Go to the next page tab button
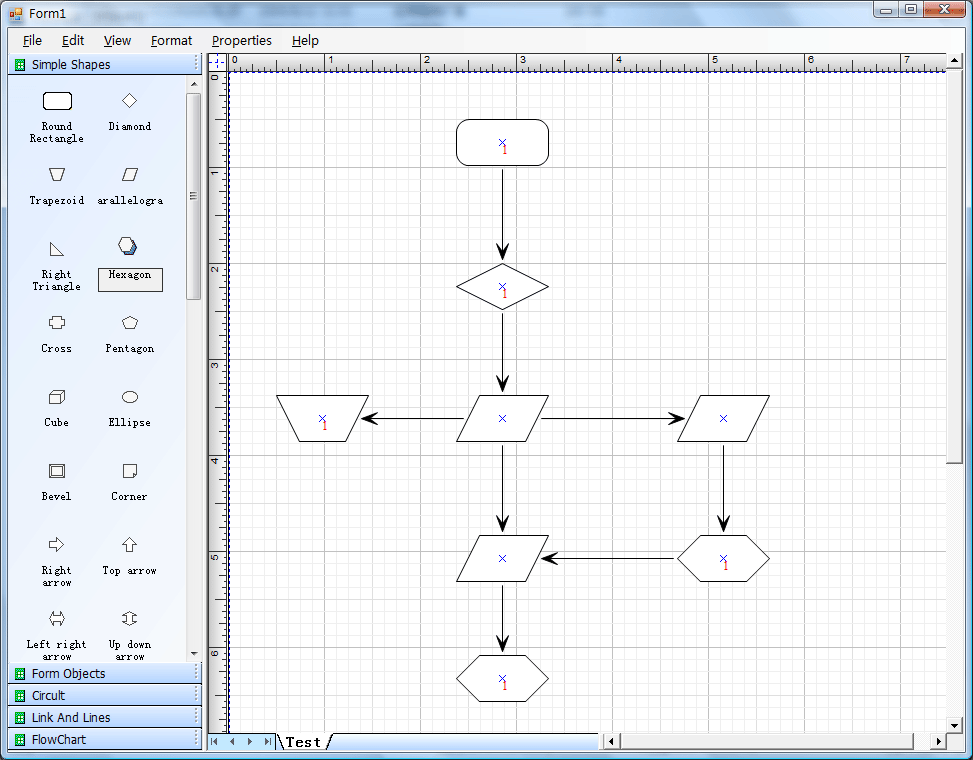This screenshot has height=760, width=973. (249, 741)
